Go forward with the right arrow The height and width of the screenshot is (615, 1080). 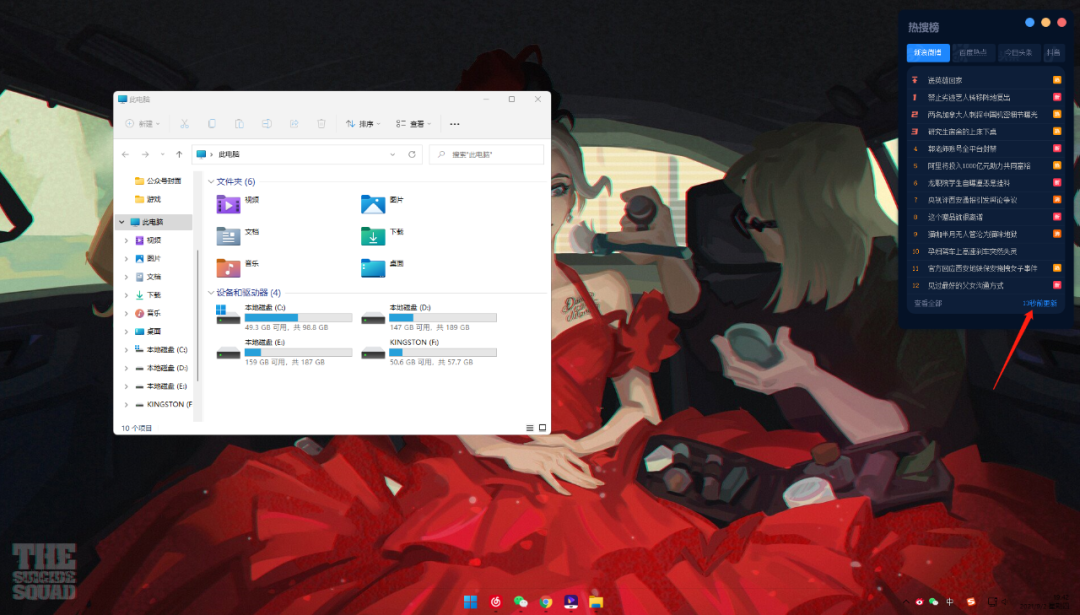(x=145, y=154)
